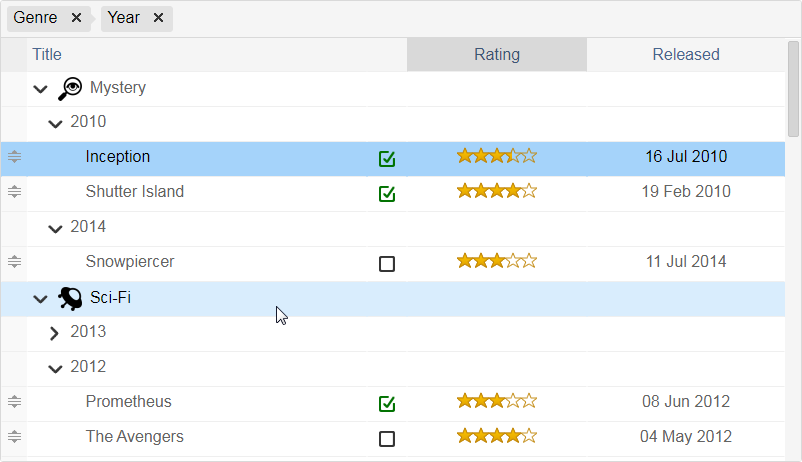
Task: Remove the Year grouping chip
Action: click(x=159, y=18)
